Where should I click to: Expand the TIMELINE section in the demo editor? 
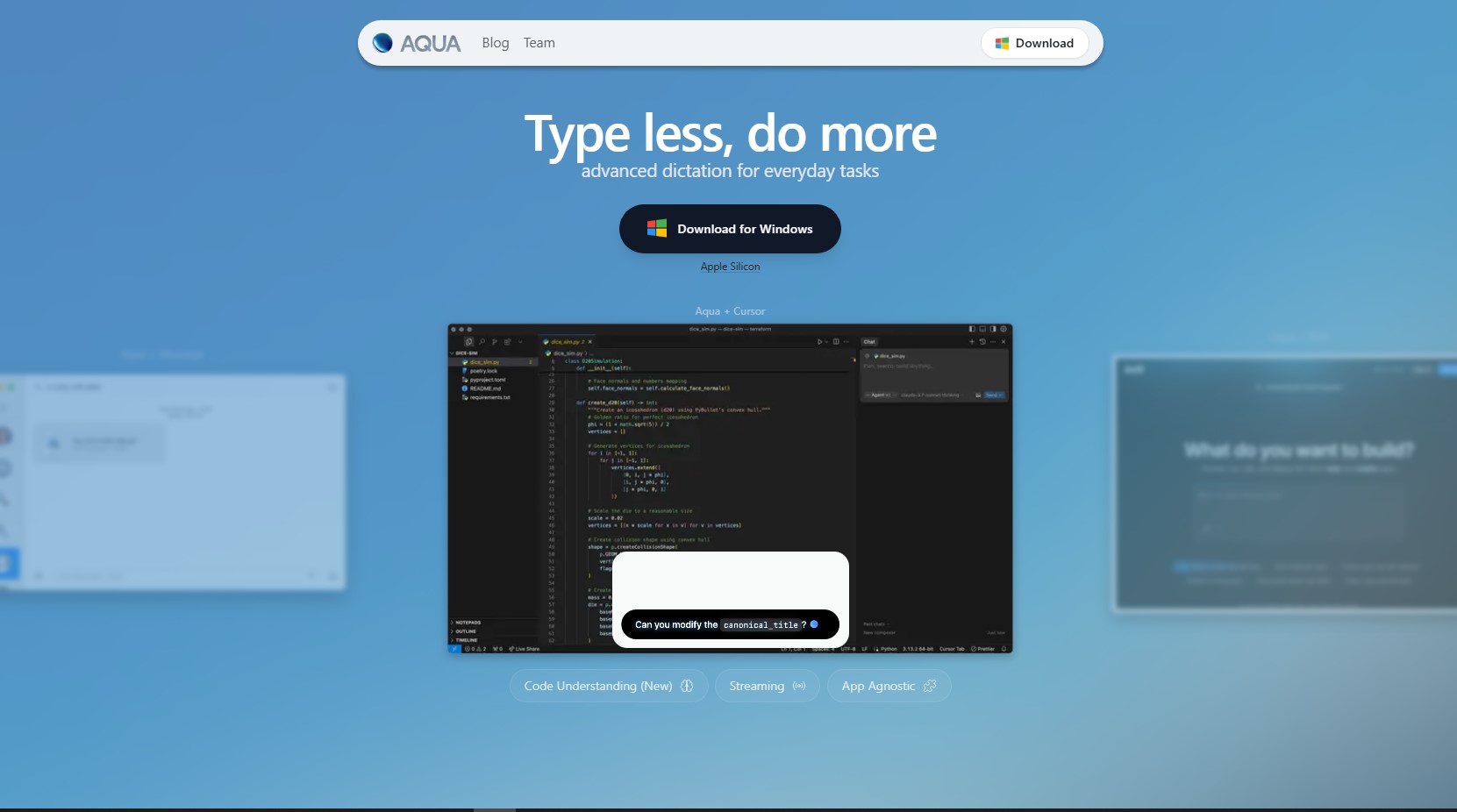466,640
